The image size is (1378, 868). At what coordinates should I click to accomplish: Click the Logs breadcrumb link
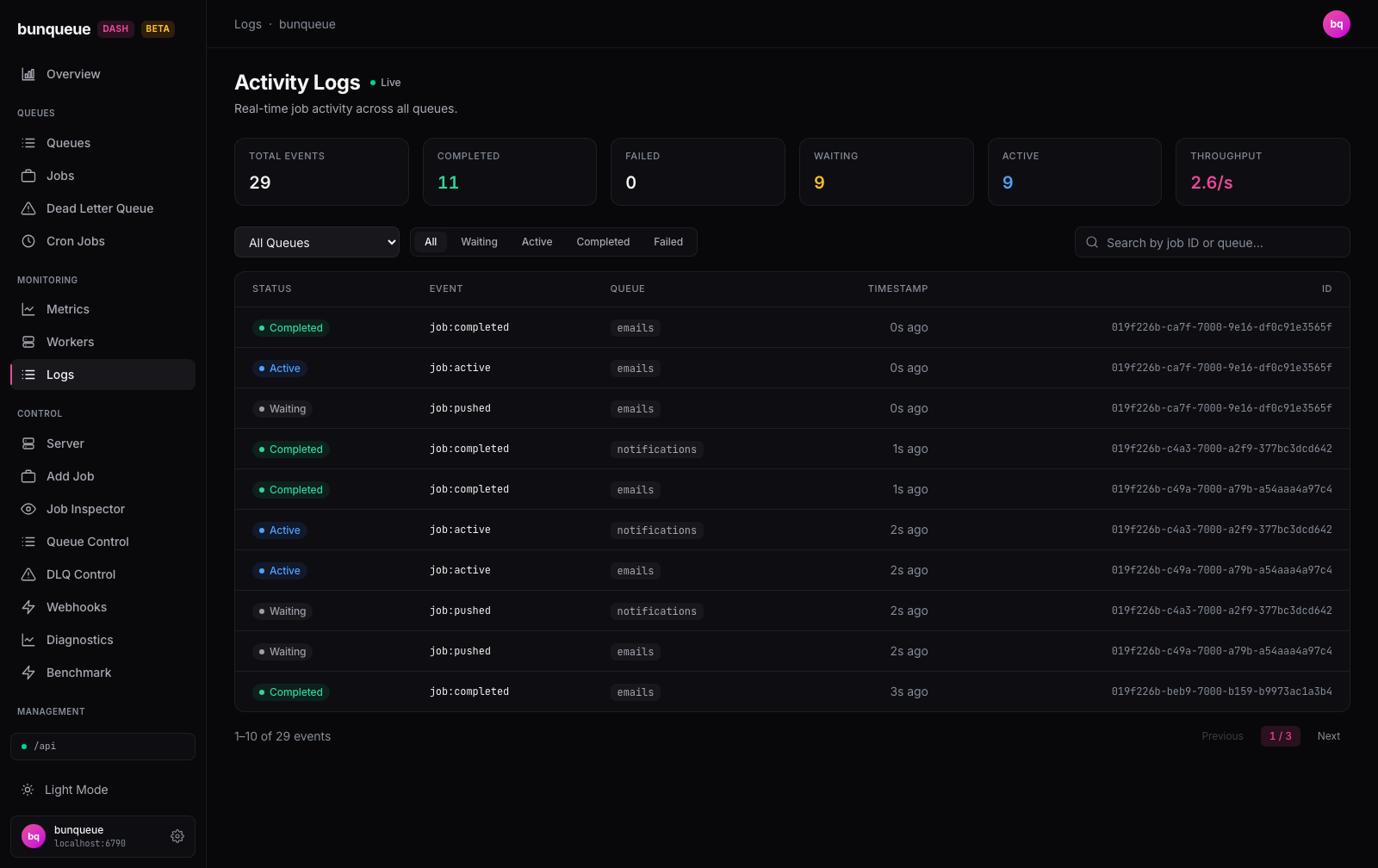(248, 24)
